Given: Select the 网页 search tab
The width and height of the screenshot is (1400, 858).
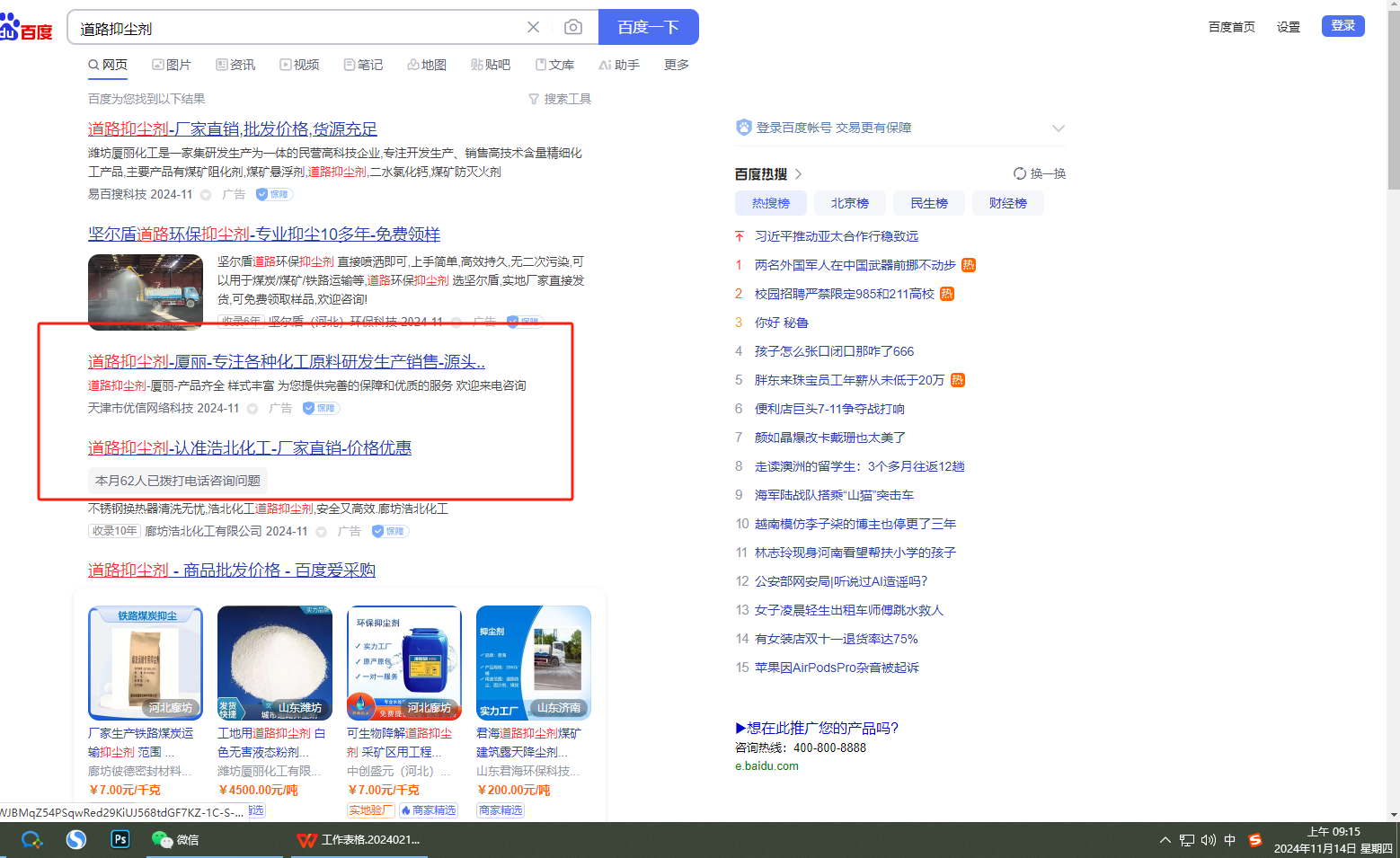Looking at the screenshot, I should click(108, 65).
